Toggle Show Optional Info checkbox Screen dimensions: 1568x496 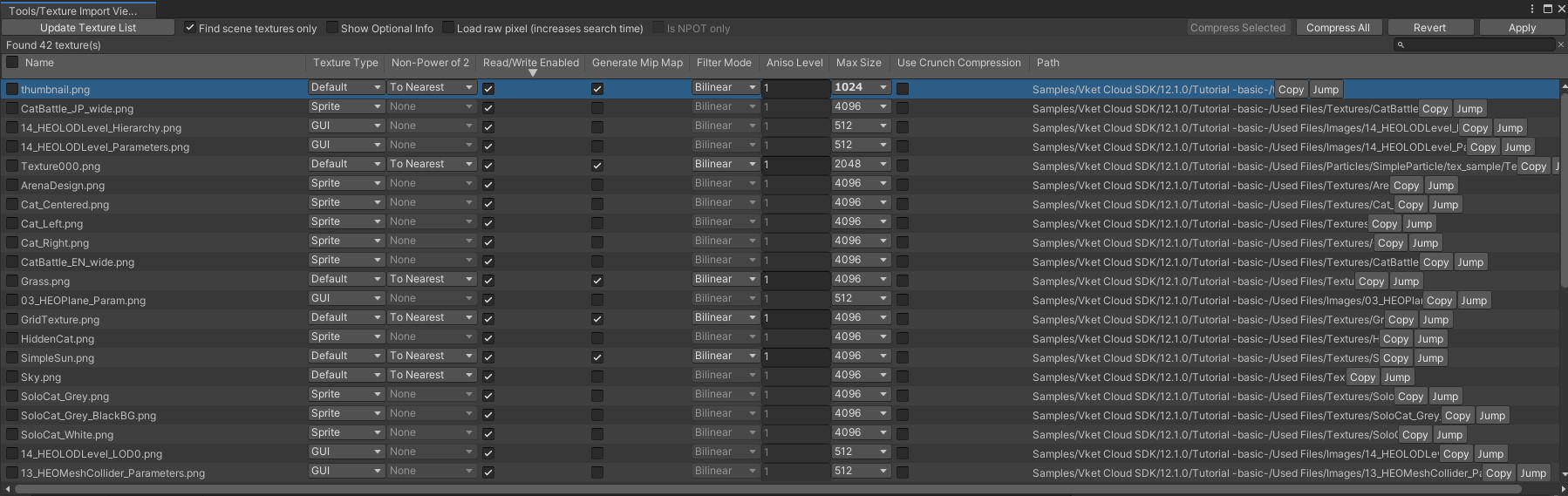(332, 28)
